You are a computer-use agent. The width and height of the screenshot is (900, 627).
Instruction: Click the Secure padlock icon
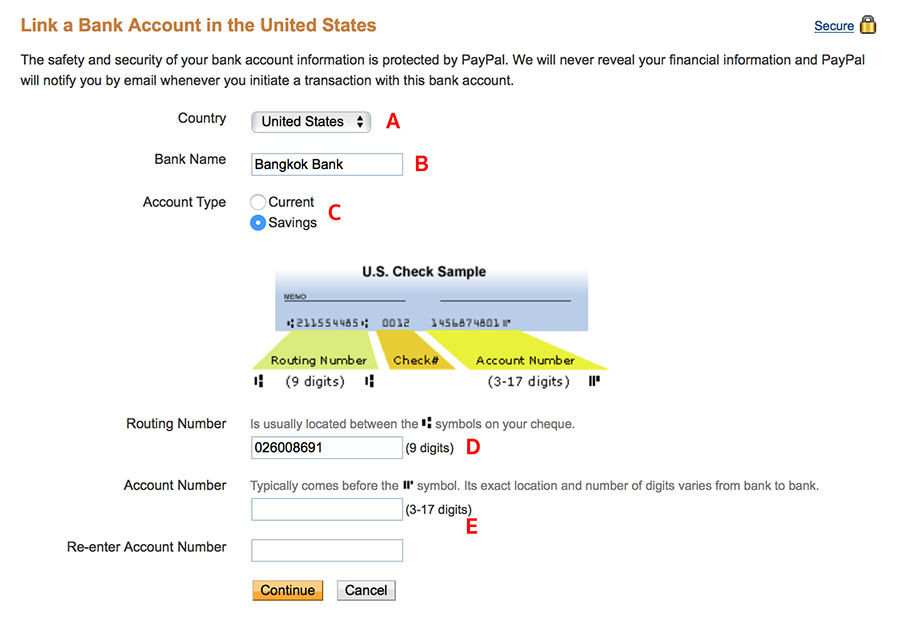coord(868,25)
